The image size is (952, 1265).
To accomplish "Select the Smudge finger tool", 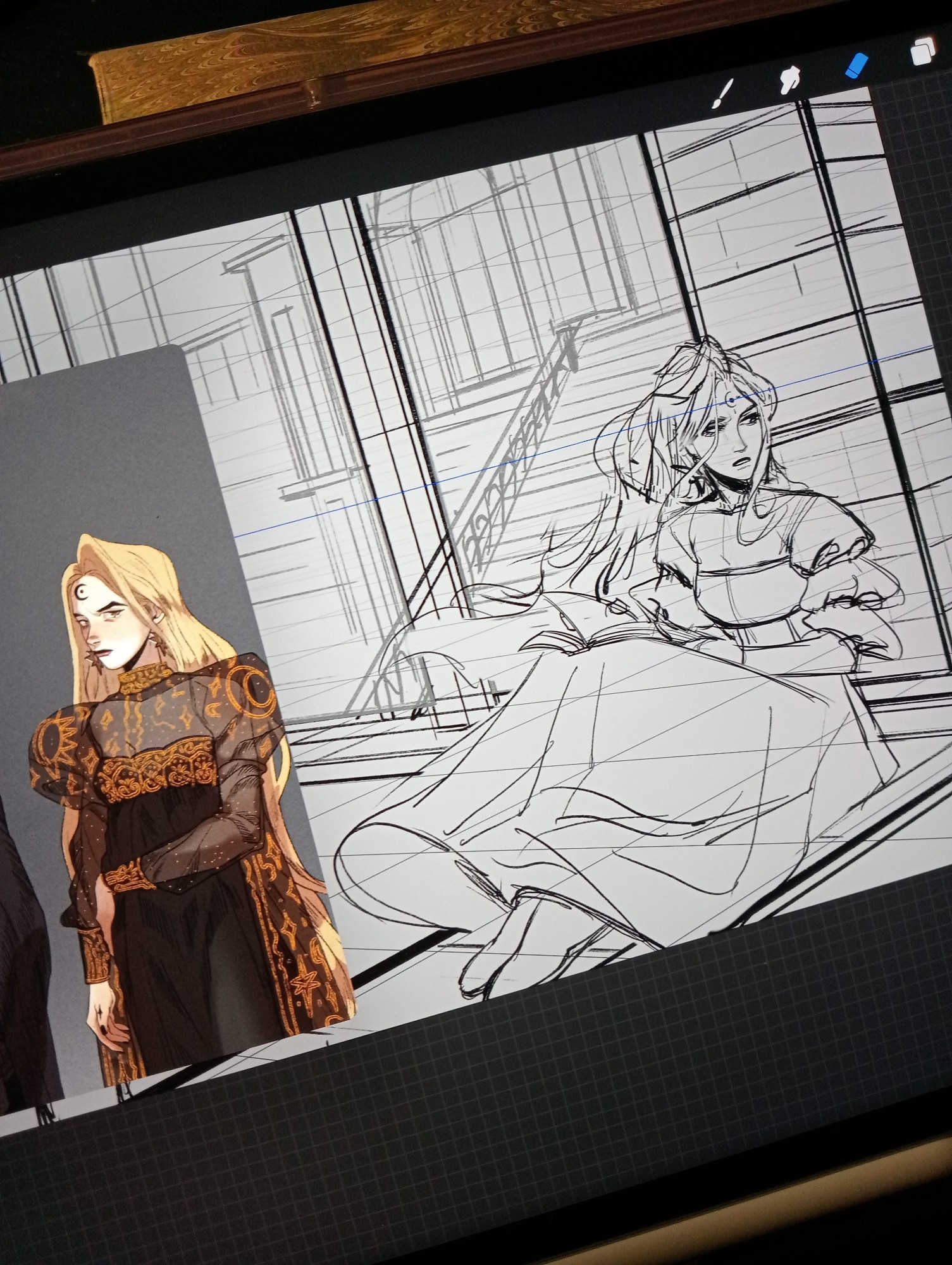I will (x=789, y=80).
